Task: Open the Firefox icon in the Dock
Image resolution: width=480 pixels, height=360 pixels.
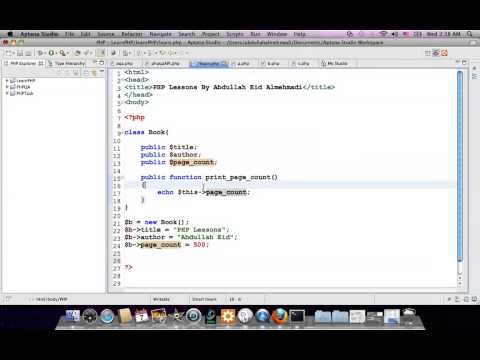Action: pos(279,315)
